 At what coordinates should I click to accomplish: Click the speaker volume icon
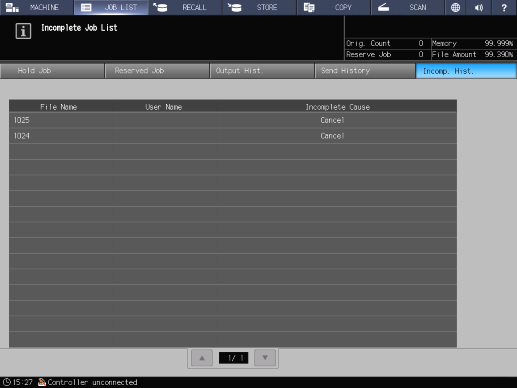pyautogui.click(x=479, y=7)
